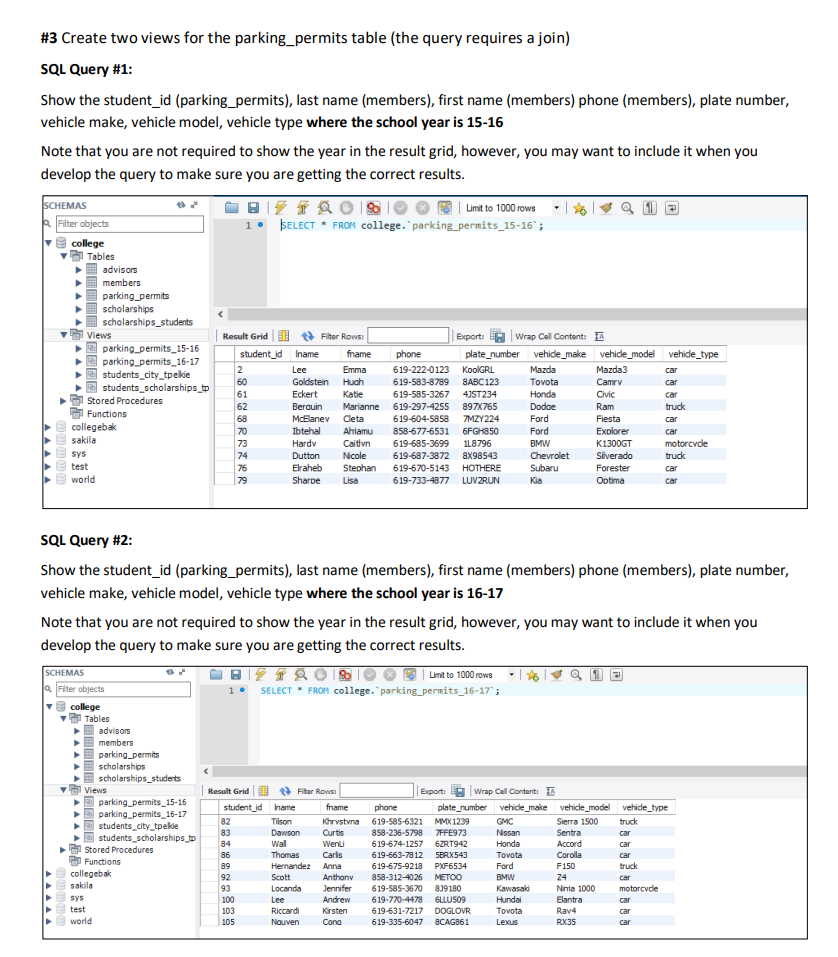Screen dimensions: 838x957
Task: Execute current statement icon in 15-16 query window
Action: tap(303, 208)
